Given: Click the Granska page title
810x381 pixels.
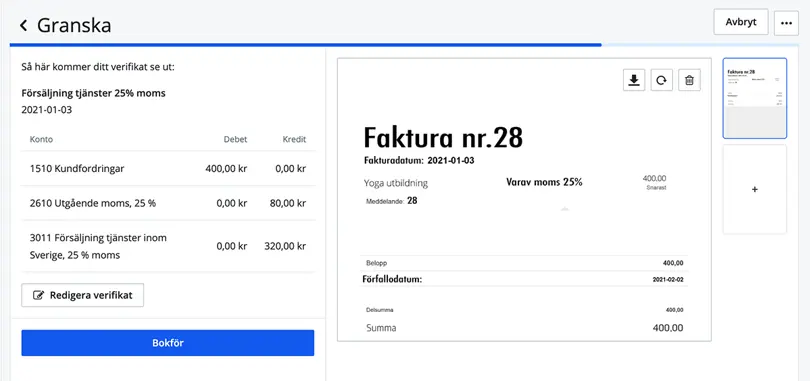Looking at the screenshot, I should click(x=74, y=25).
